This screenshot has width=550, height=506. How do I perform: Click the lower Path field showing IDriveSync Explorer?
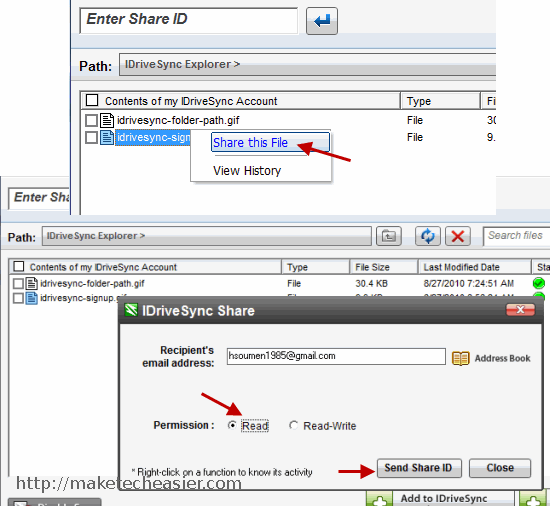click(x=207, y=236)
